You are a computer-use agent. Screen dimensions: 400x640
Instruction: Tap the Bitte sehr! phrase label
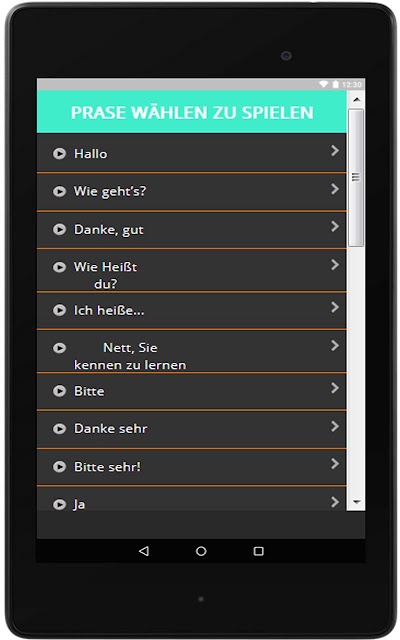pos(107,467)
